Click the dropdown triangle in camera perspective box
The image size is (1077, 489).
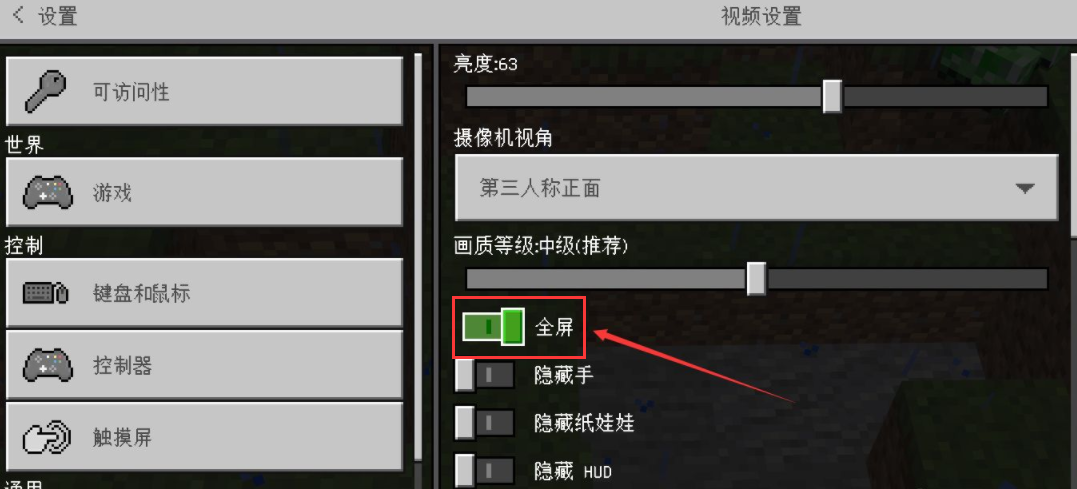(1025, 187)
